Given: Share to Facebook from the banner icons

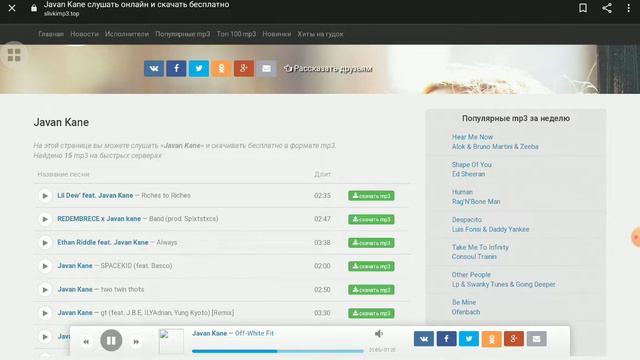Looking at the screenshot, I should 176,69.
